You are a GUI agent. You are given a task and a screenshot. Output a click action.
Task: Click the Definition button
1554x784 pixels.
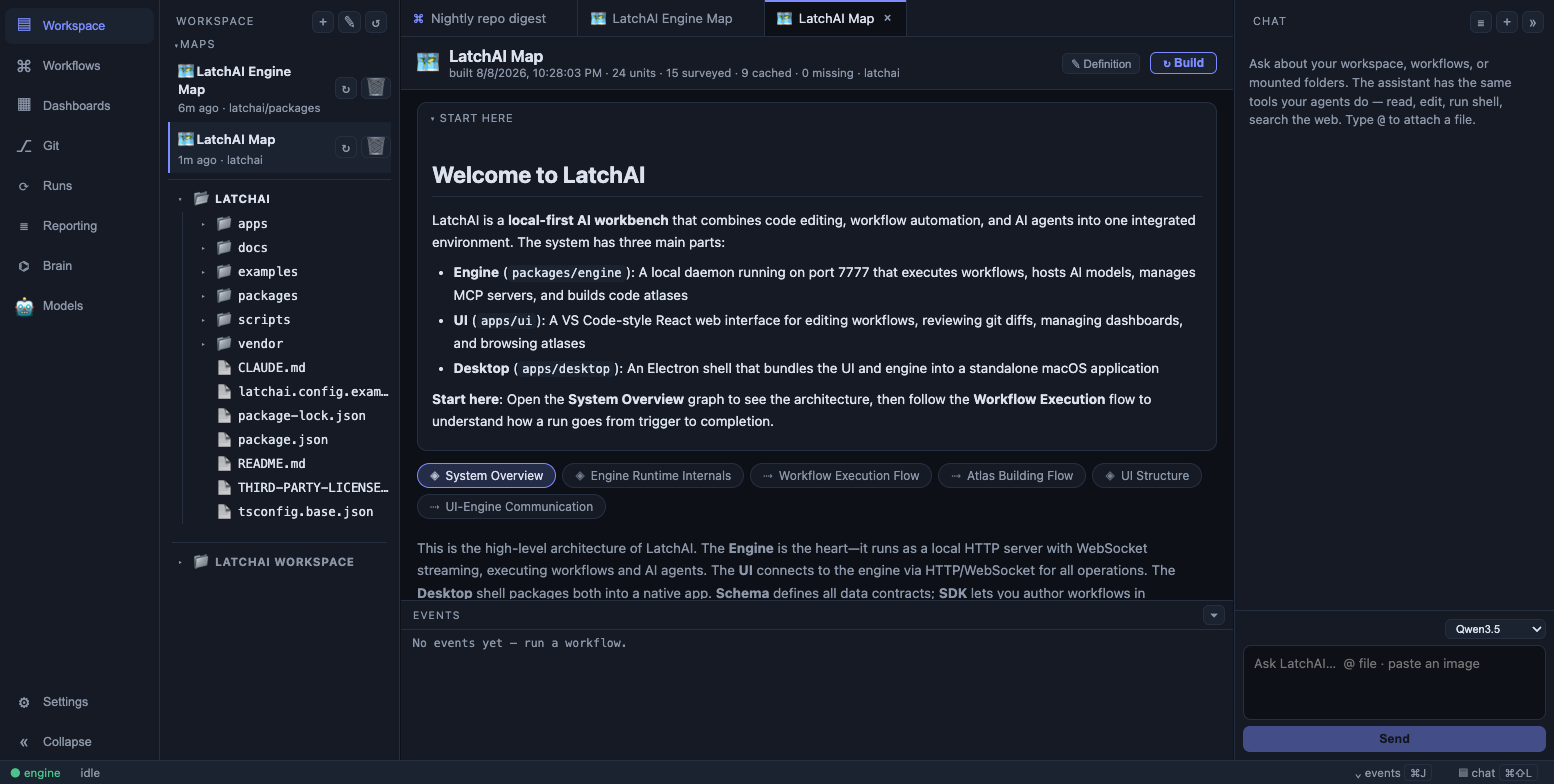[x=1101, y=63]
